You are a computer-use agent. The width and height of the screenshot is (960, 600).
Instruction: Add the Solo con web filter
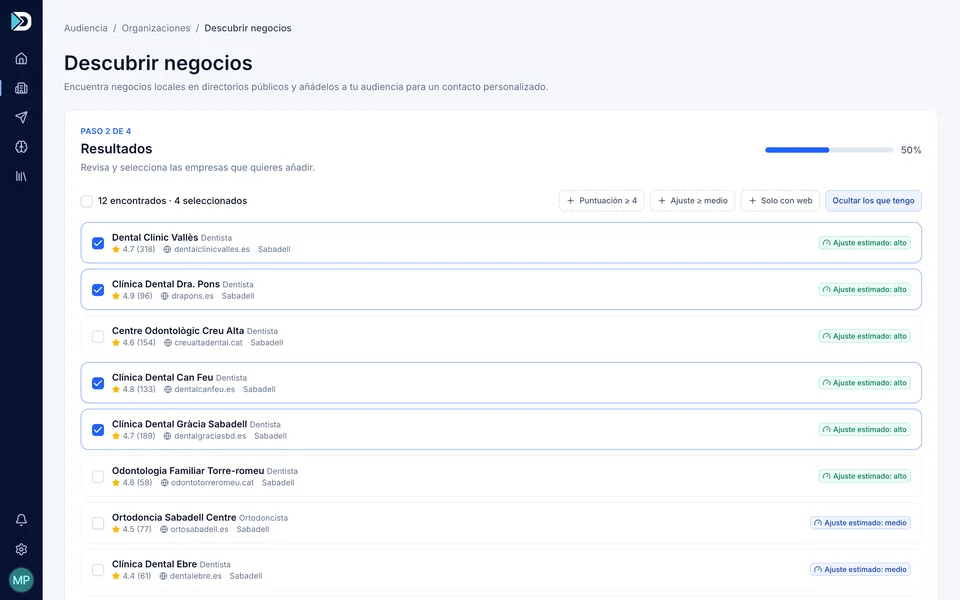point(780,201)
